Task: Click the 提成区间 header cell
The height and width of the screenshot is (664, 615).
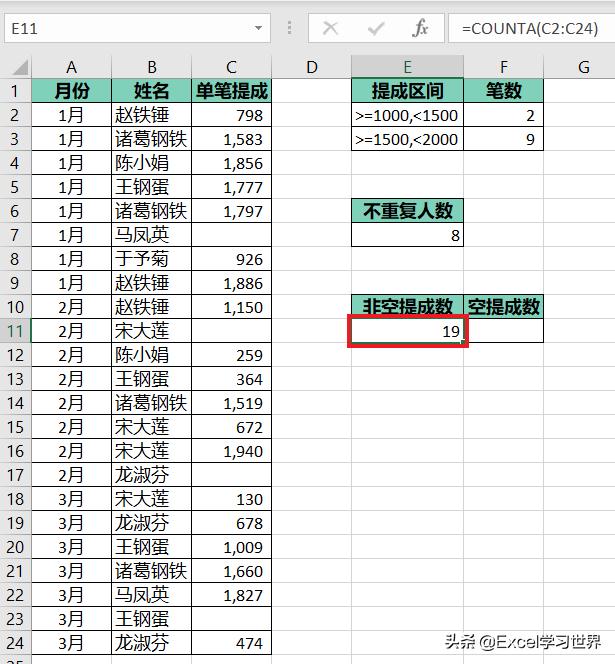Action: (407, 91)
